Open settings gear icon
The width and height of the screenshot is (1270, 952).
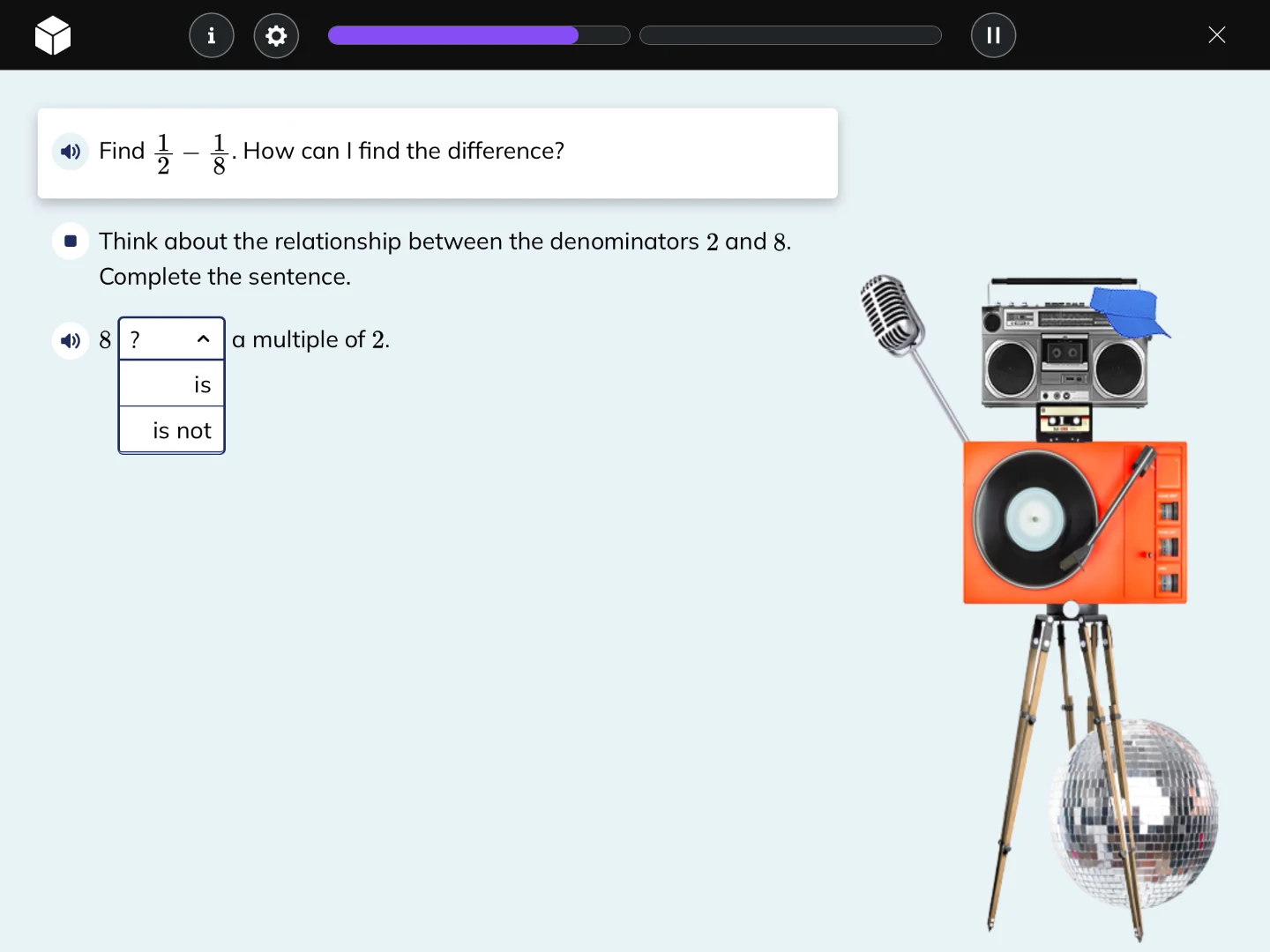276,35
